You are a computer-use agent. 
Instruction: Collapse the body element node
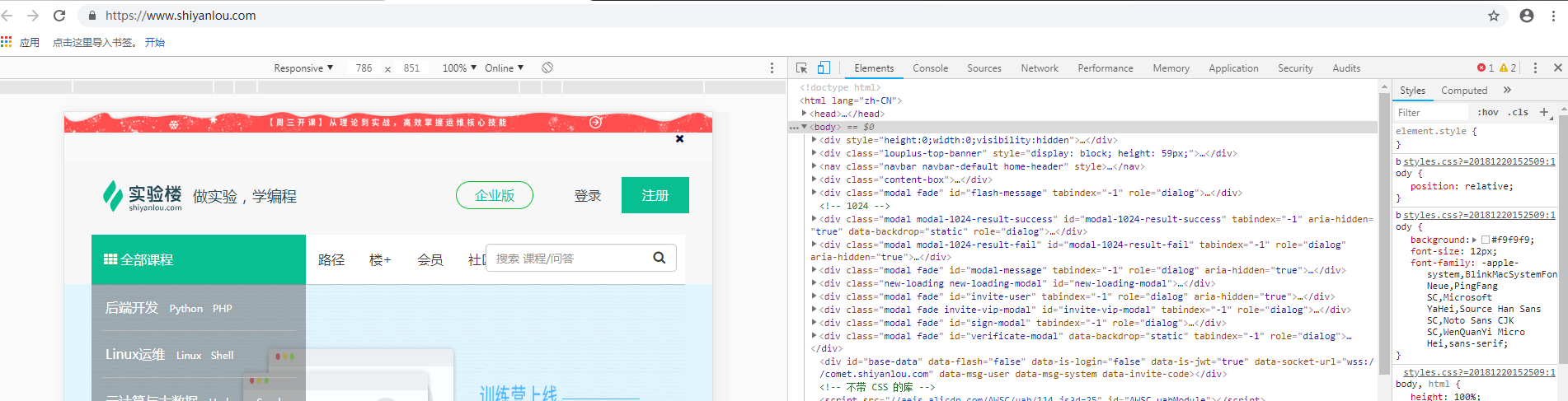tap(804, 127)
